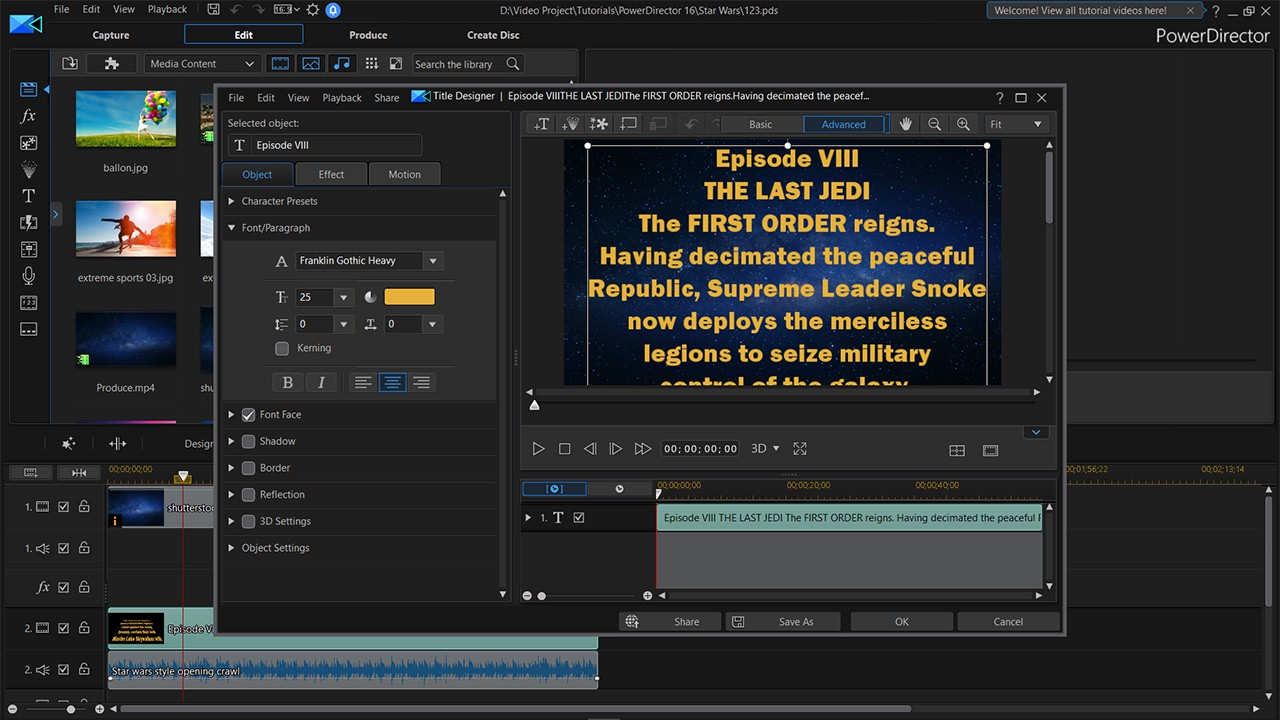The width and height of the screenshot is (1280, 720).
Task: Apply bold to the title text
Action: point(288,382)
